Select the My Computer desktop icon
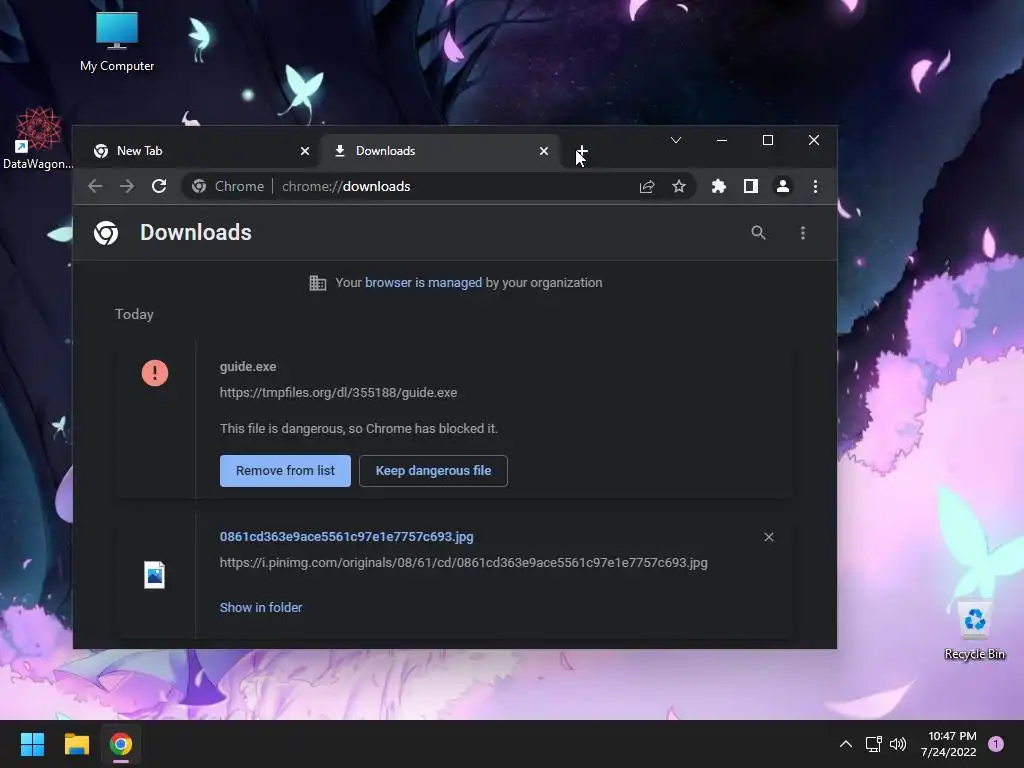The image size is (1024, 768). click(117, 42)
